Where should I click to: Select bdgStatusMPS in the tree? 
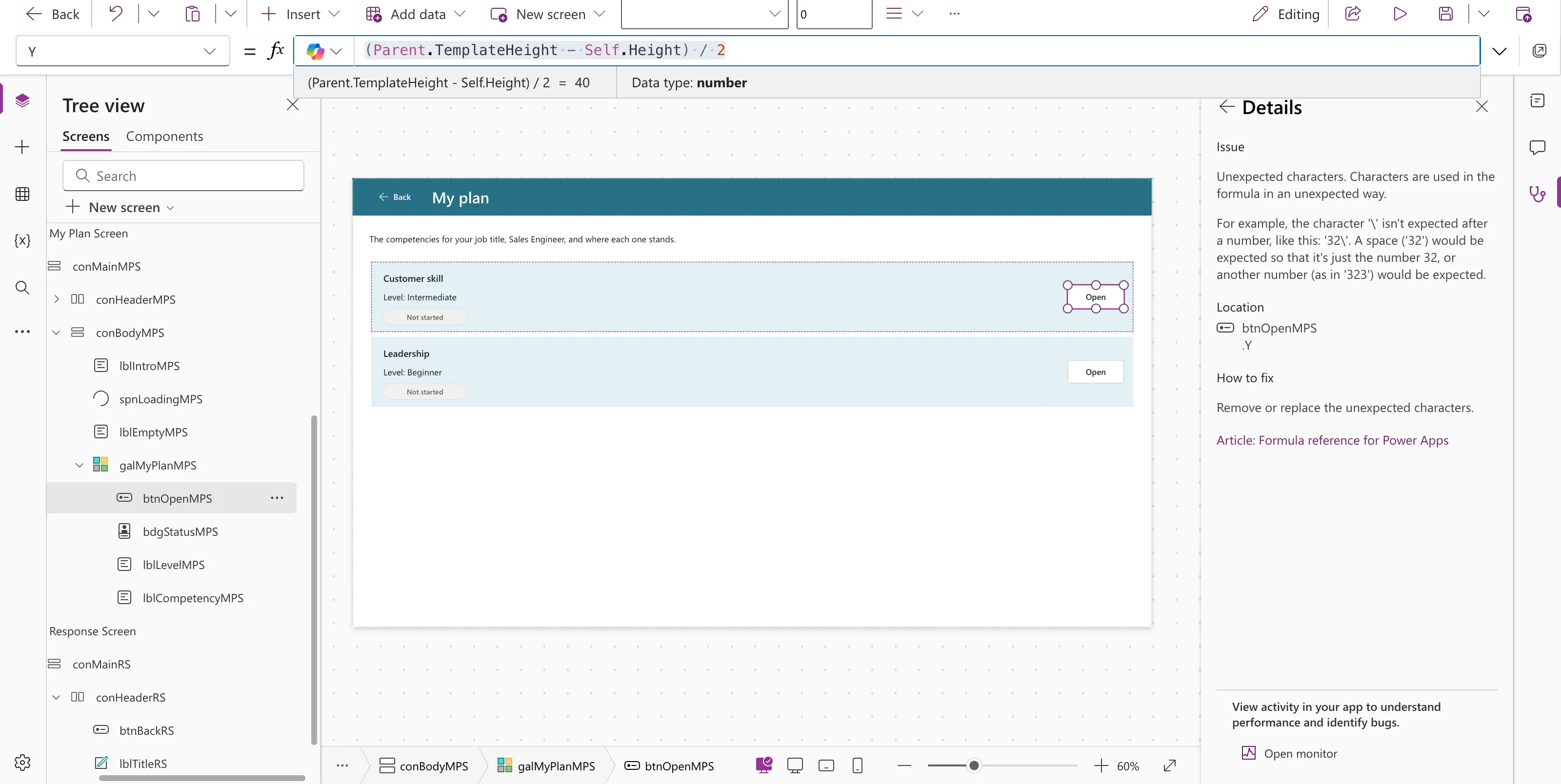click(x=180, y=532)
